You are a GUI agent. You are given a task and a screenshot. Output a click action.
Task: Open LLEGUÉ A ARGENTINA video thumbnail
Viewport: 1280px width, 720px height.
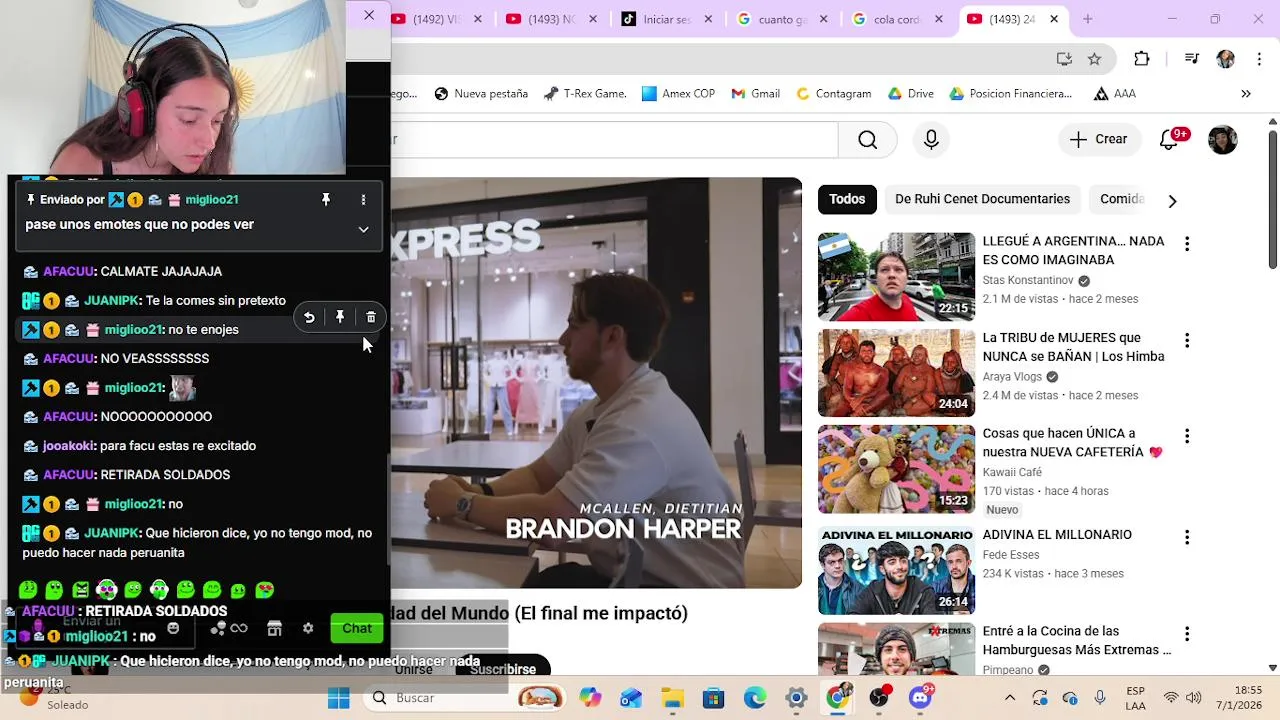click(896, 277)
